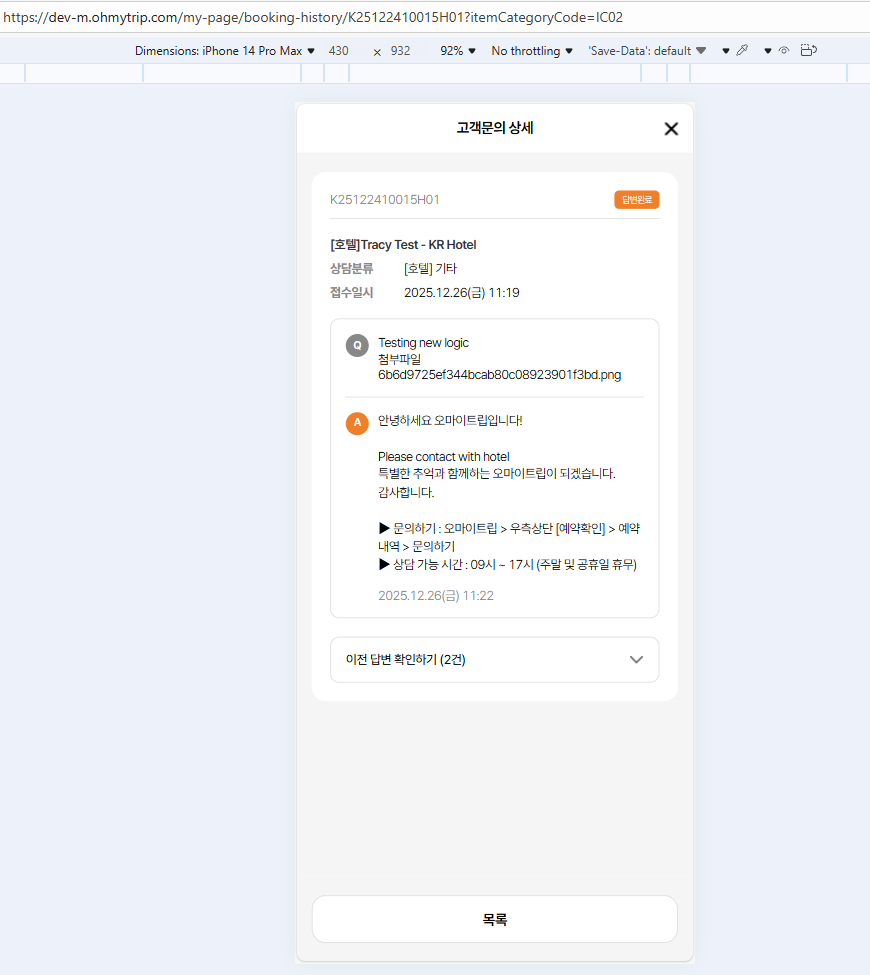Click the eyedropper sensor icon

[742, 50]
